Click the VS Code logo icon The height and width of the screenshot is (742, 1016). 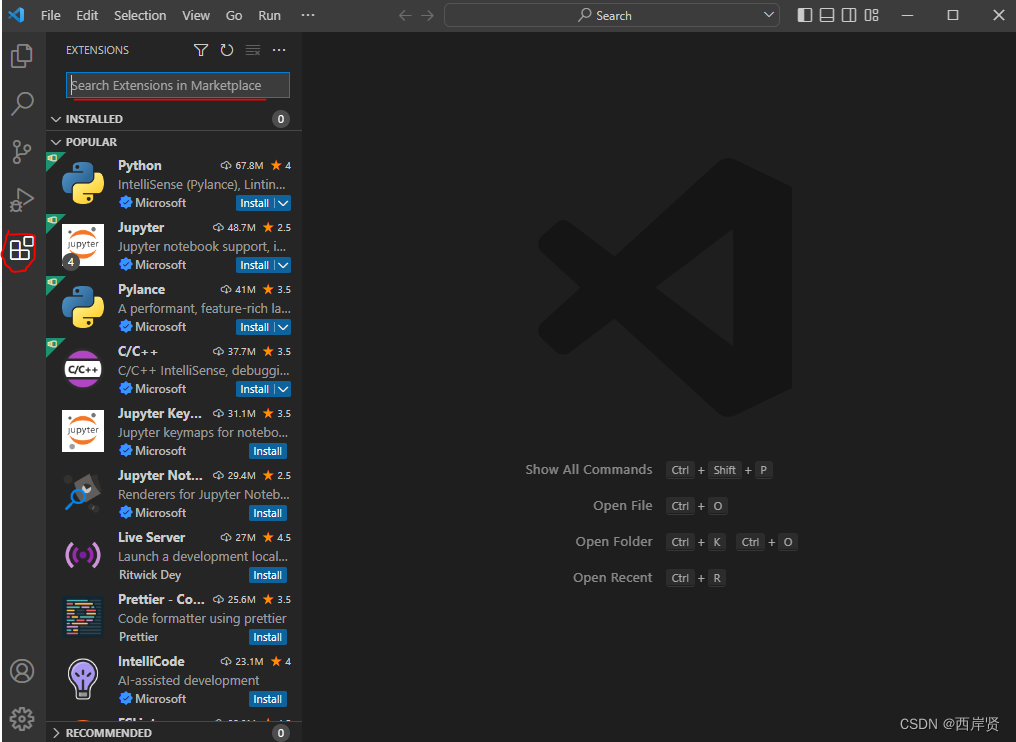16,15
